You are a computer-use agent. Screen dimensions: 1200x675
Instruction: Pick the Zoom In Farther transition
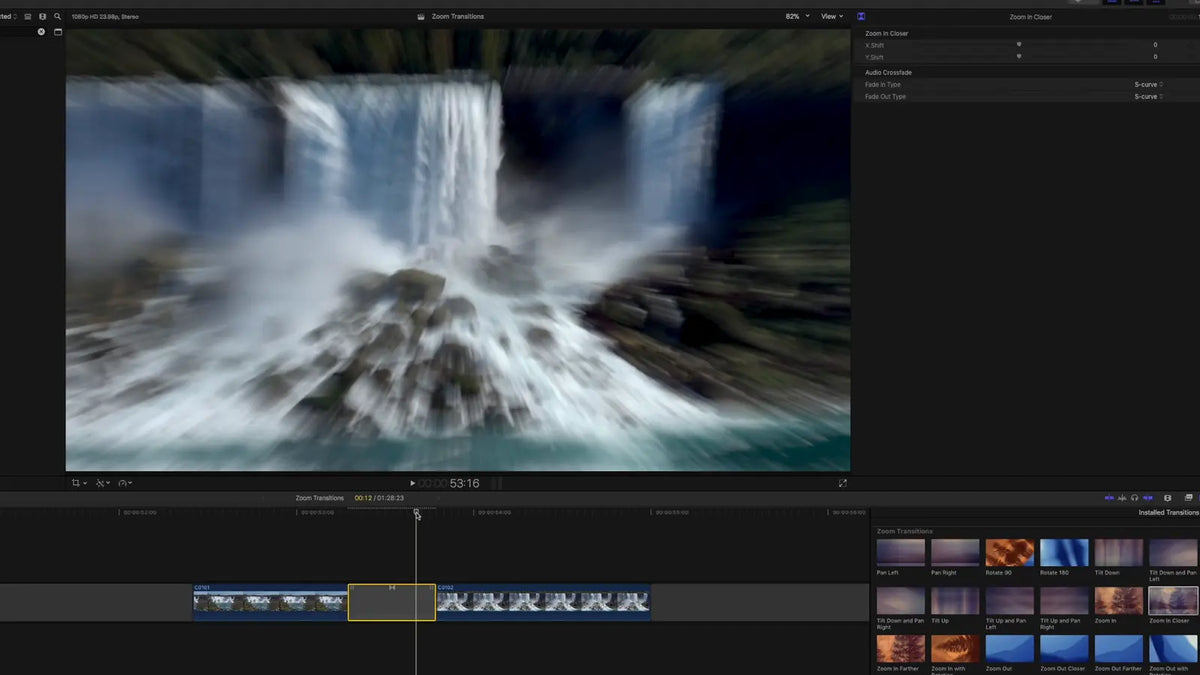(900, 648)
